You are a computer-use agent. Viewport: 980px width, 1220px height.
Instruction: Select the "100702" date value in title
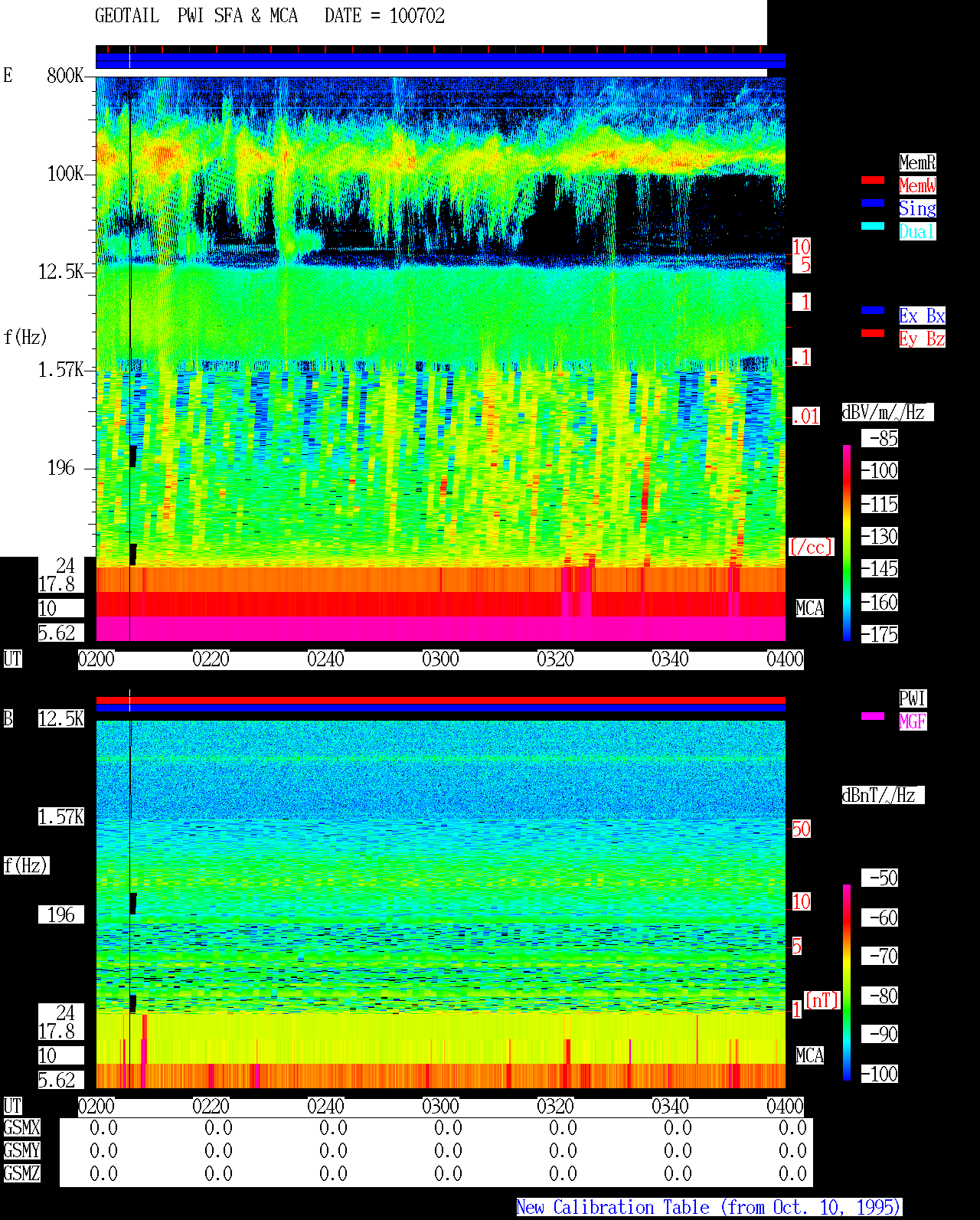417,16
